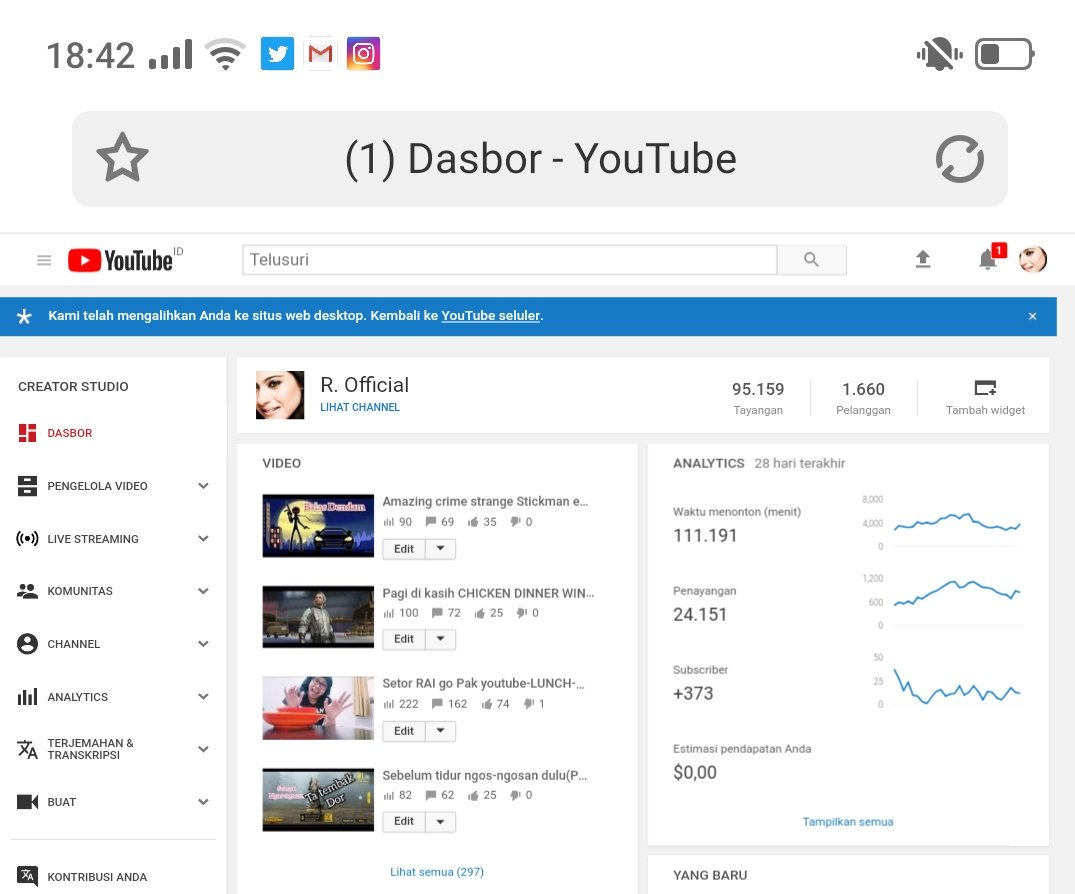Image resolution: width=1075 pixels, height=894 pixels.
Task: Open notifications bell
Action: pos(988,259)
